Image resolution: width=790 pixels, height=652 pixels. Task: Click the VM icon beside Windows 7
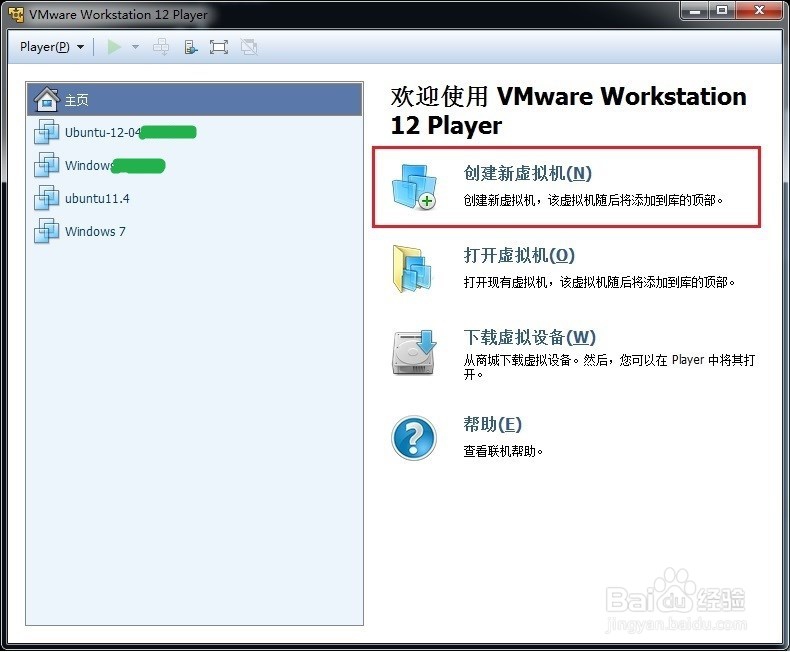46,231
